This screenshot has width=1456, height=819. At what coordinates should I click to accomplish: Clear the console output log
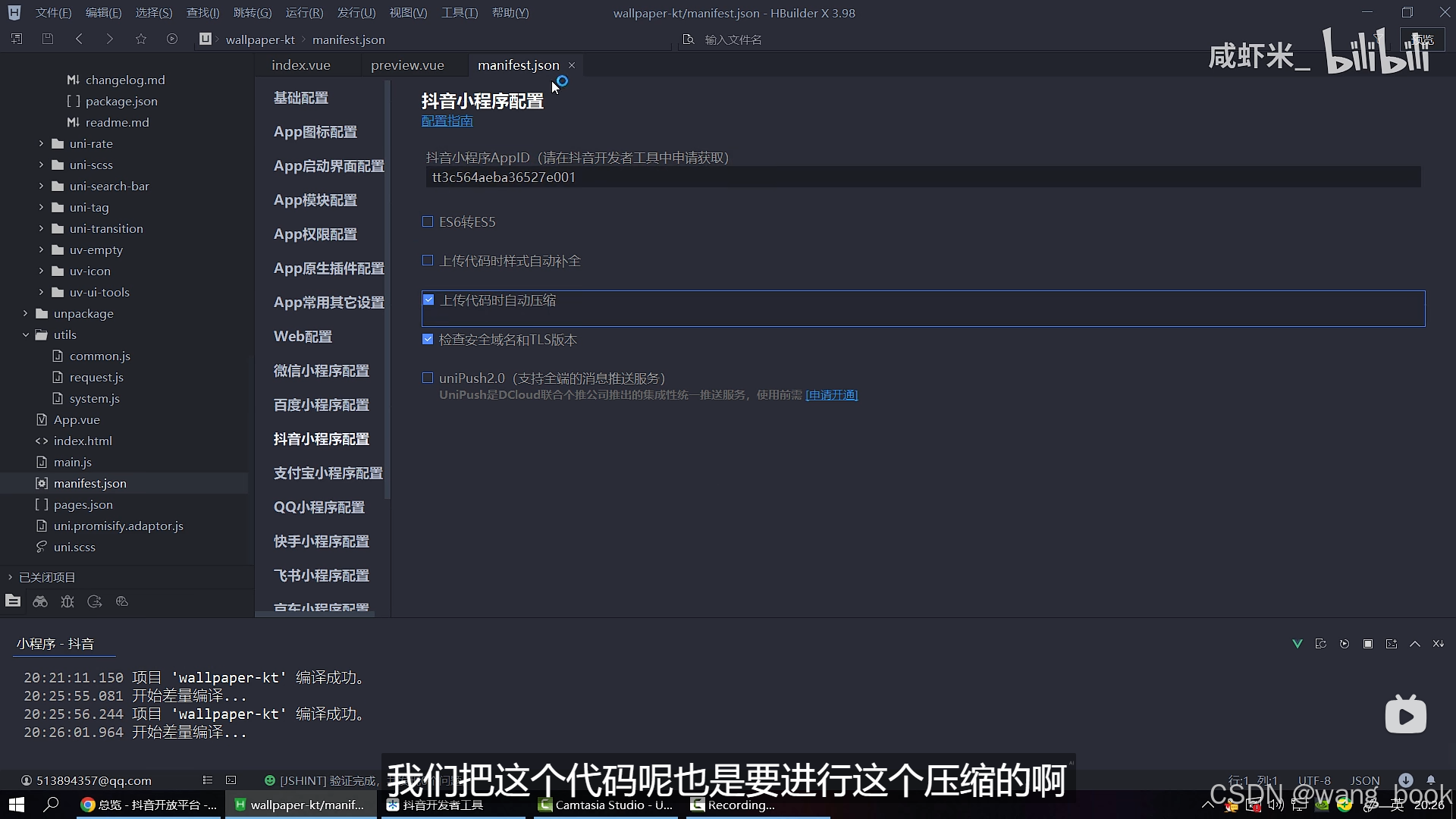click(1439, 644)
